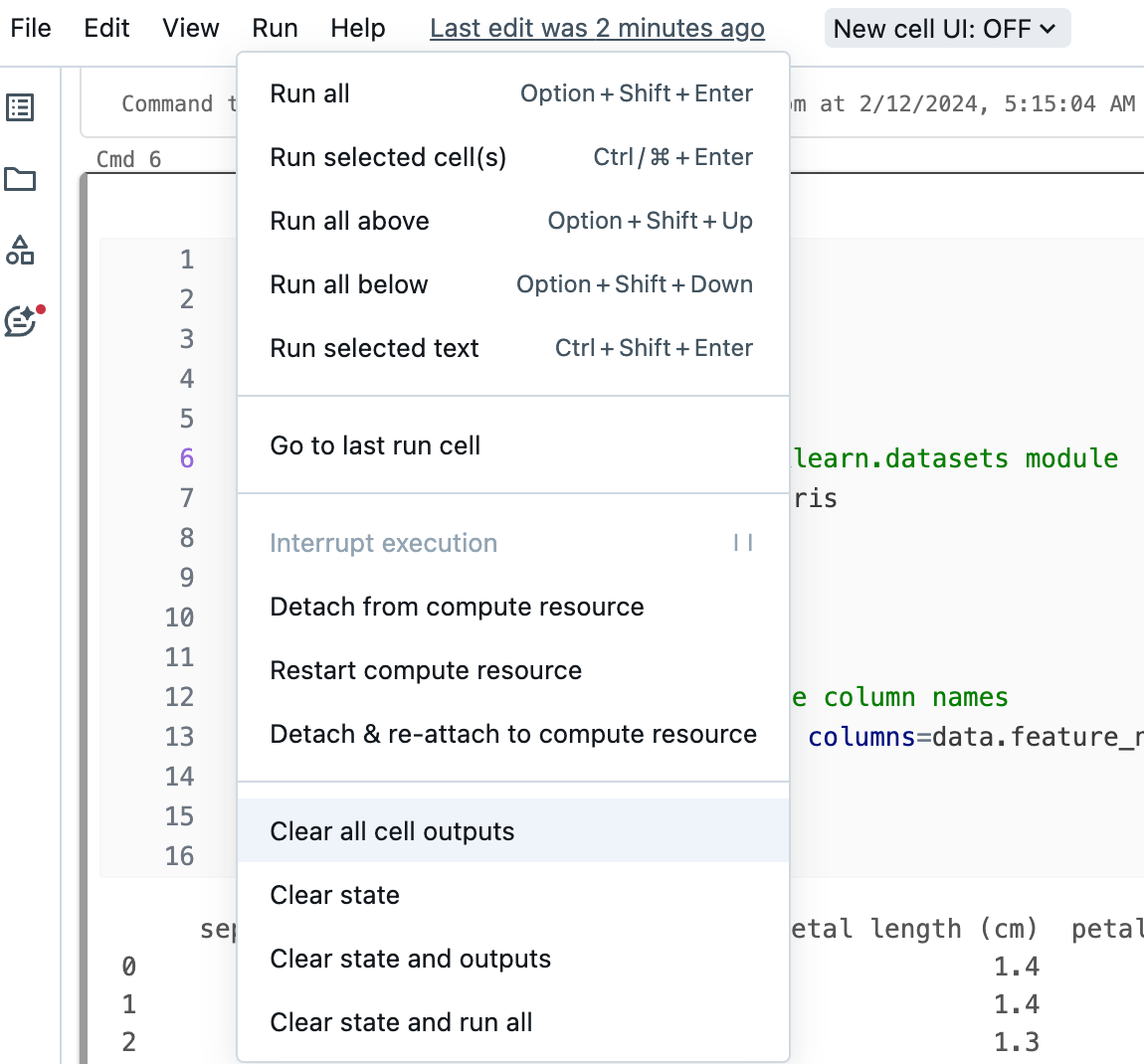Image resolution: width=1144 pixels, height=1064 pixels.
Task: Open the workspace folder browser
Action: 22,179
